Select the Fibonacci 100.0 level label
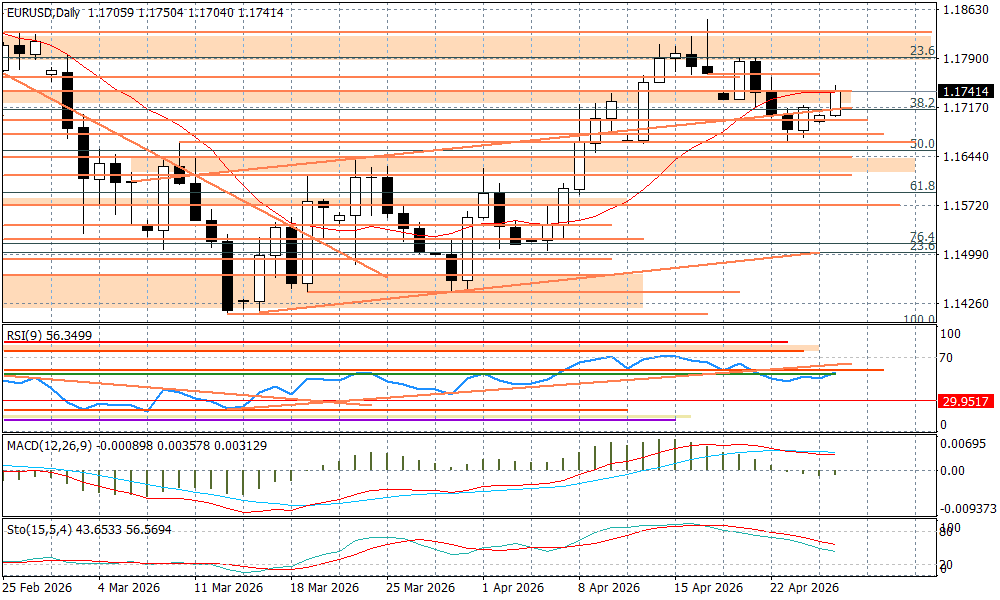 918,319
